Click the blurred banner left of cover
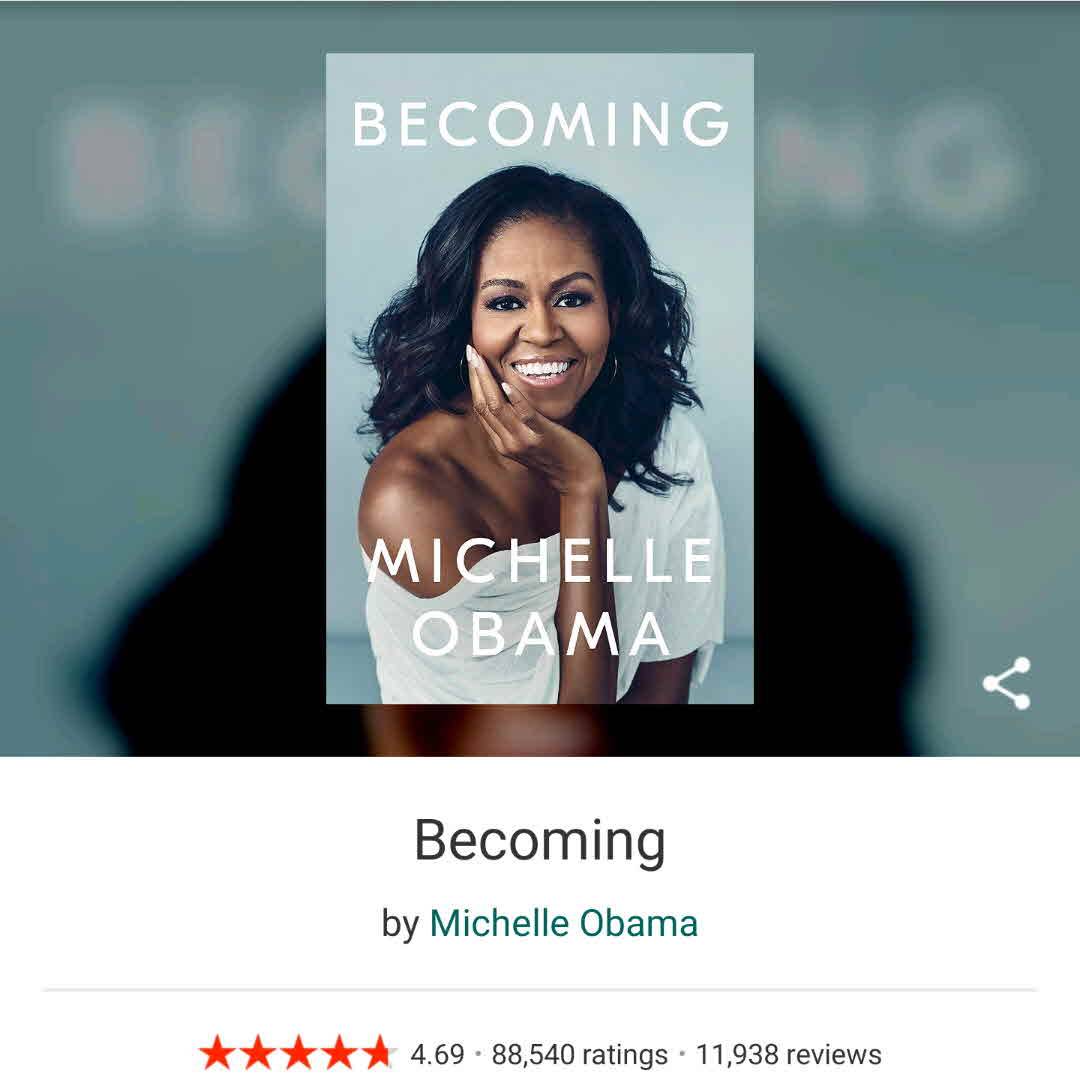The image size is (1080, 1080). pos(163,378)
